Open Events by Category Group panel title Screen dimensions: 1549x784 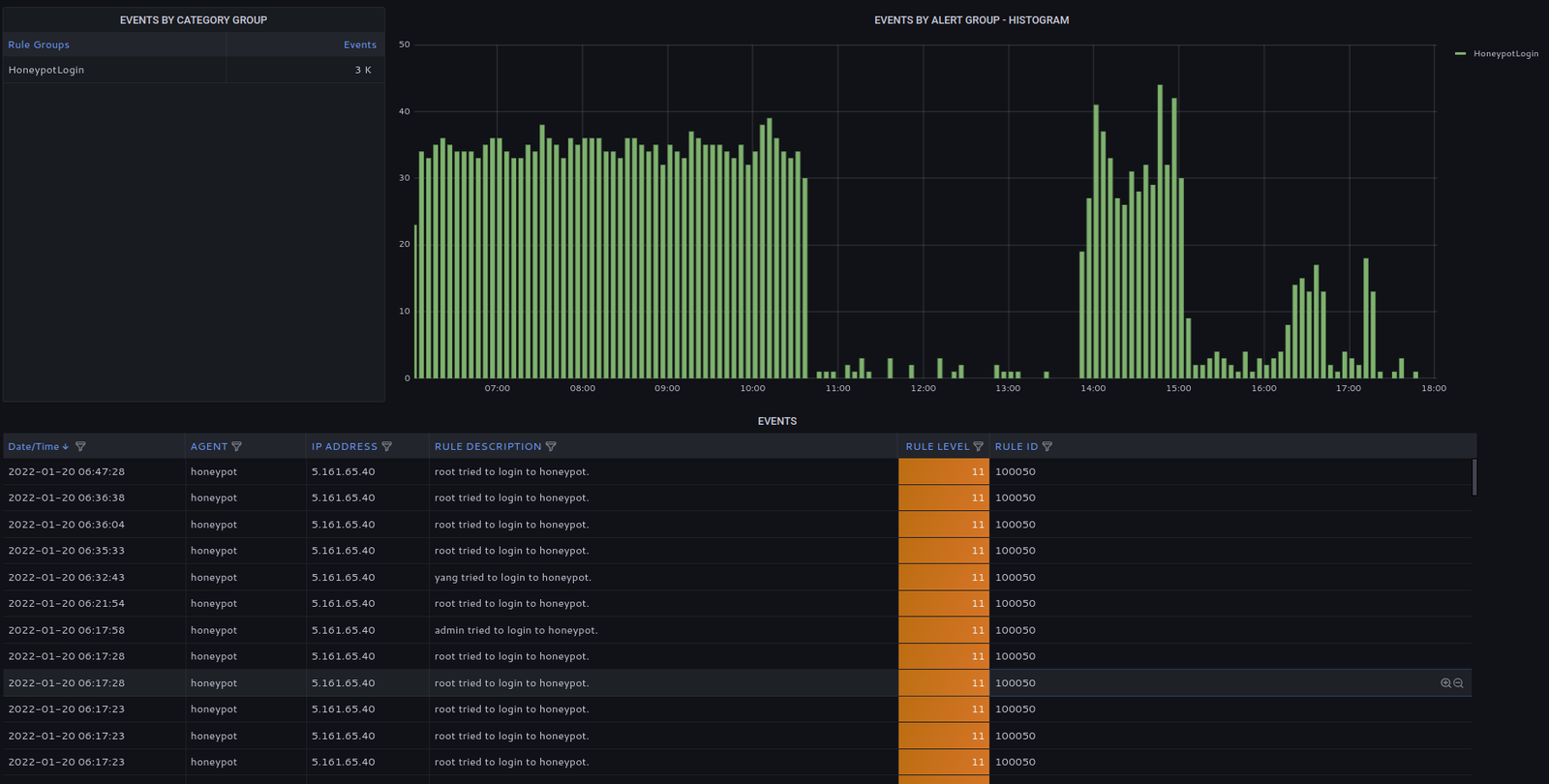pos(194,20)
